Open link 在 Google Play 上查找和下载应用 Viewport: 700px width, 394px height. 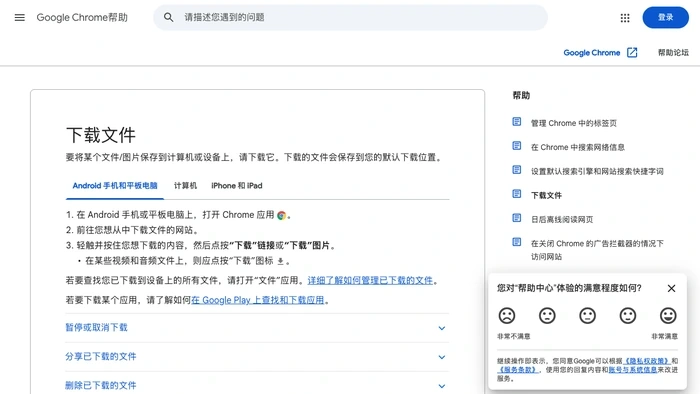point(258,300)
